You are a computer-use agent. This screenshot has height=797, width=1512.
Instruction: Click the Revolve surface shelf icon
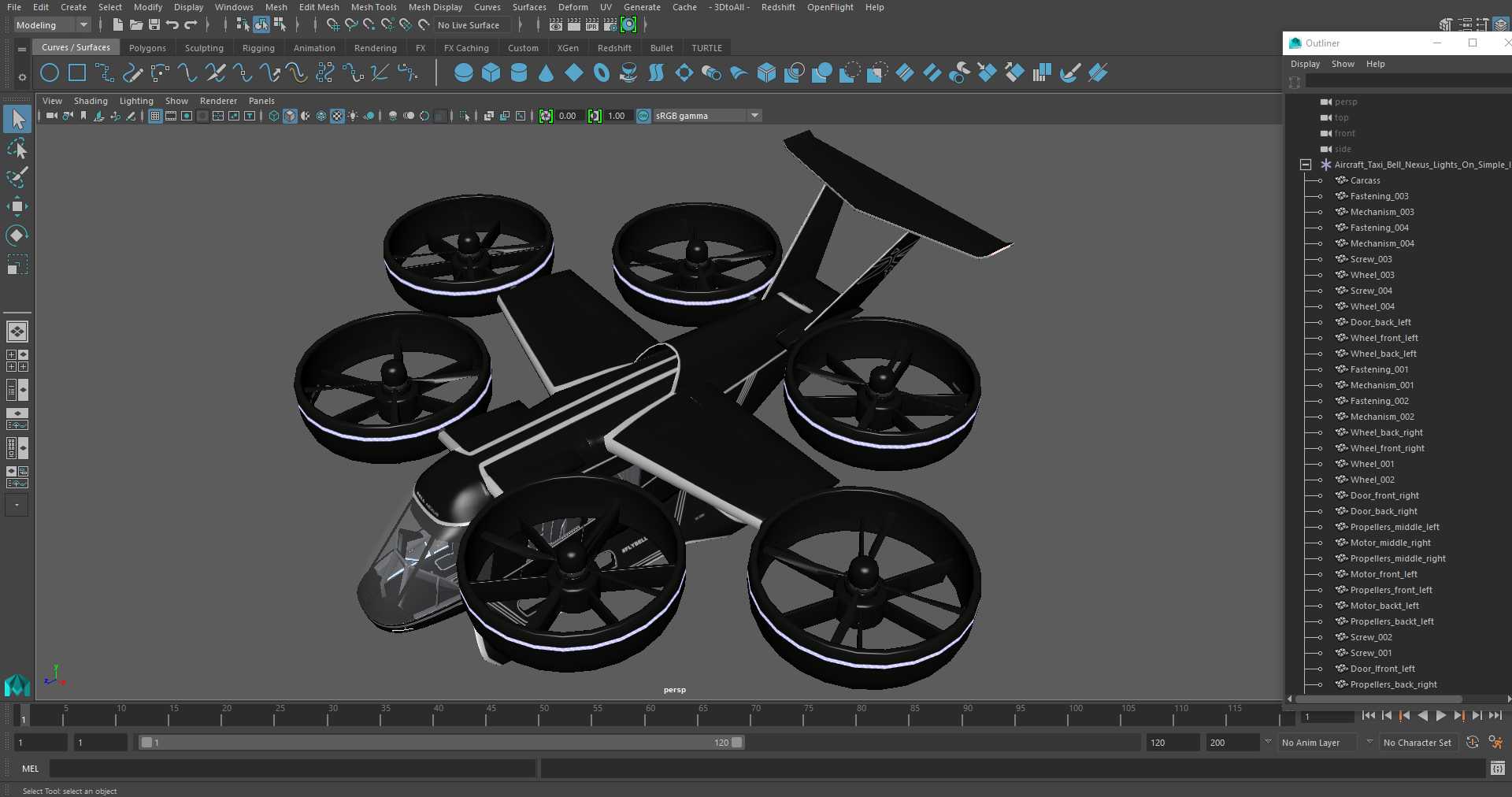click(x=629, y=73)
